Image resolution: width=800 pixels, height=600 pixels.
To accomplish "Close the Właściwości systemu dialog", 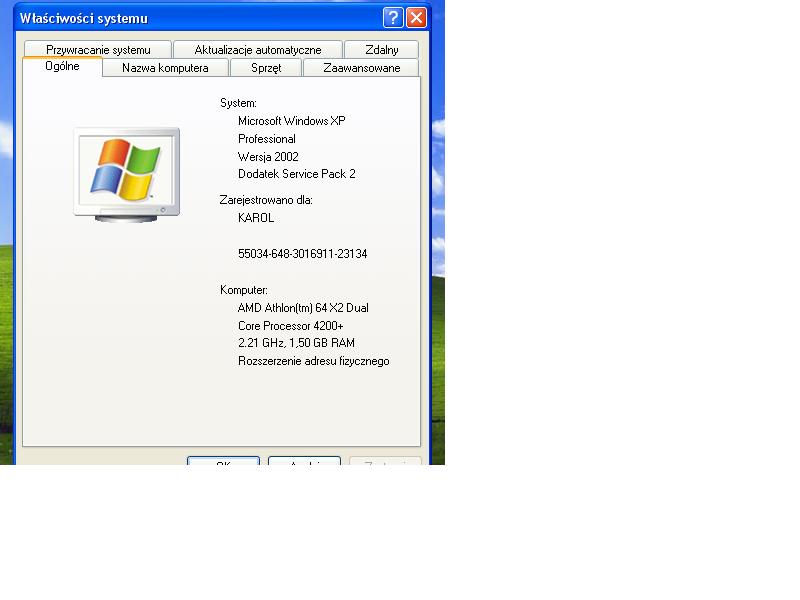I will point(416,18).
